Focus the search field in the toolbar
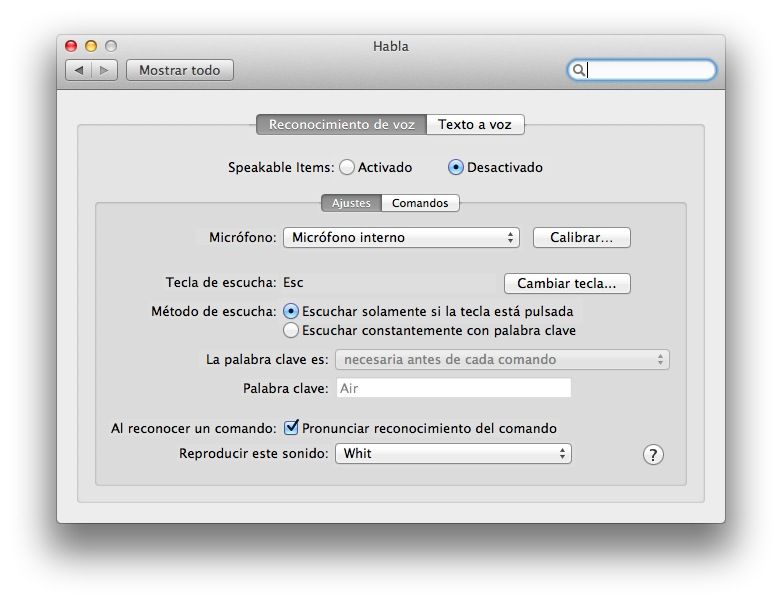 tap(648, 70)
